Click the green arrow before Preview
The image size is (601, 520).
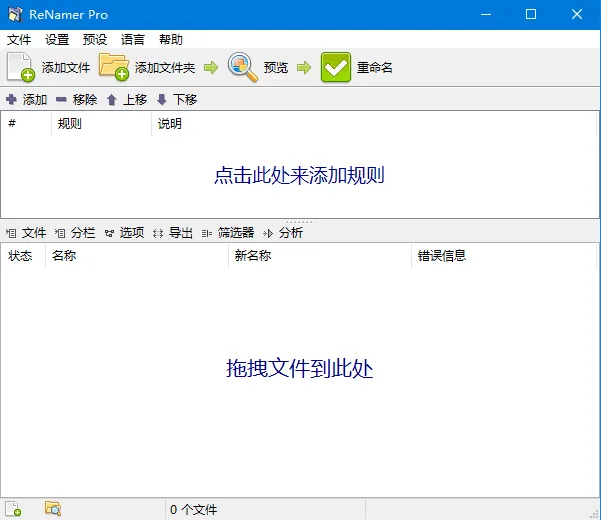211,68
